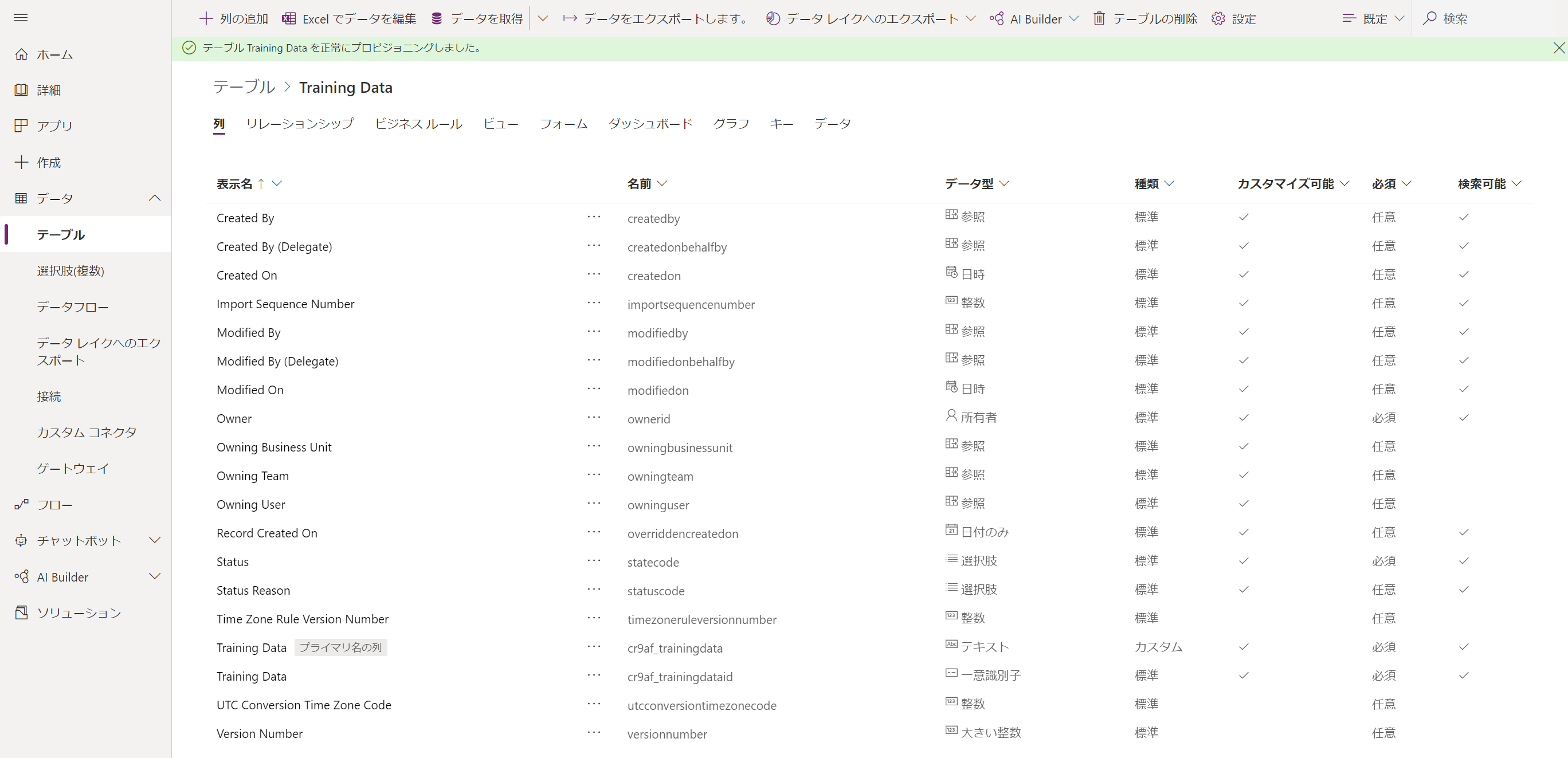The height and width of the screenshot is (758, 1568).
Task: Dismiss the green provisioning notification
Action: 1558,48
